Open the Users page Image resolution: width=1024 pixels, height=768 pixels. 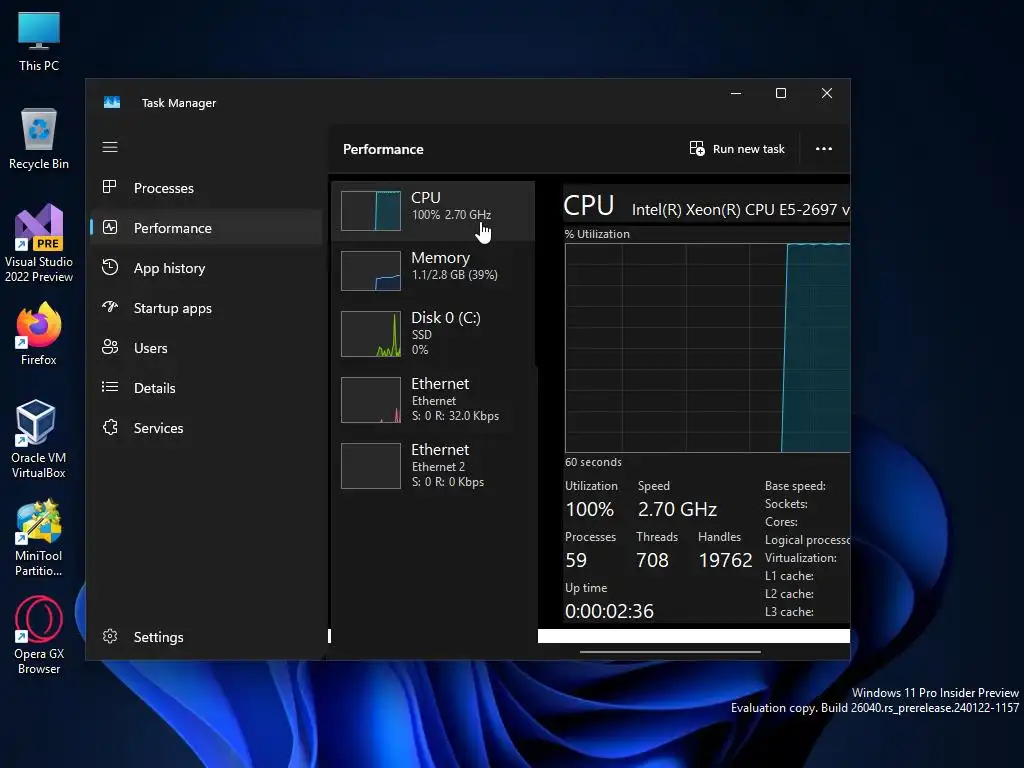206,348
